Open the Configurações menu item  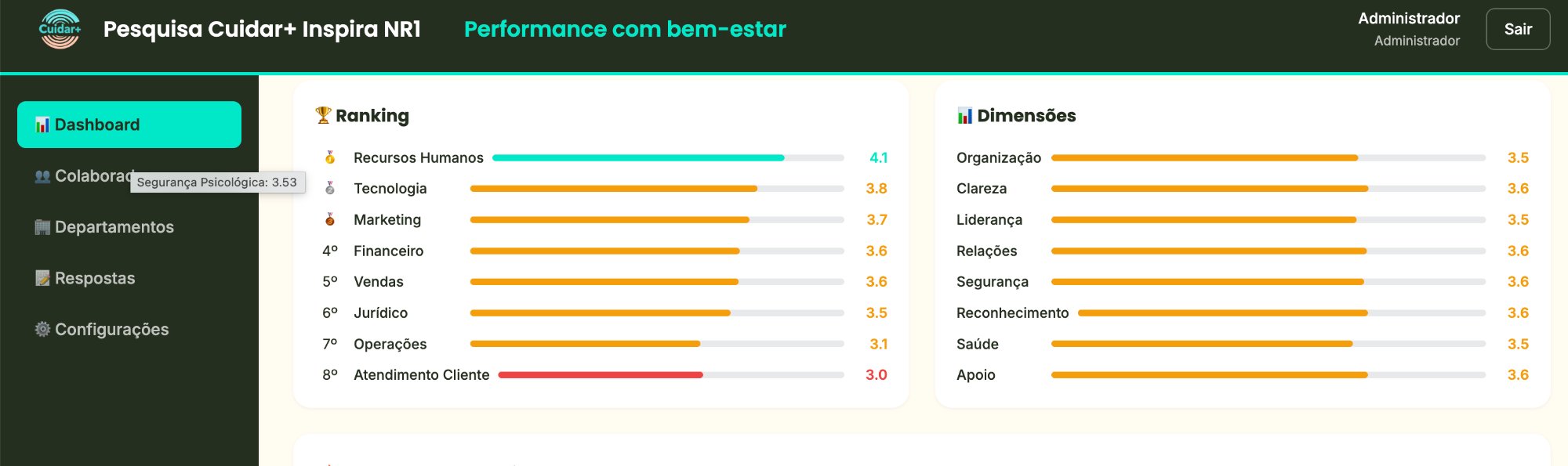(111, 329)
